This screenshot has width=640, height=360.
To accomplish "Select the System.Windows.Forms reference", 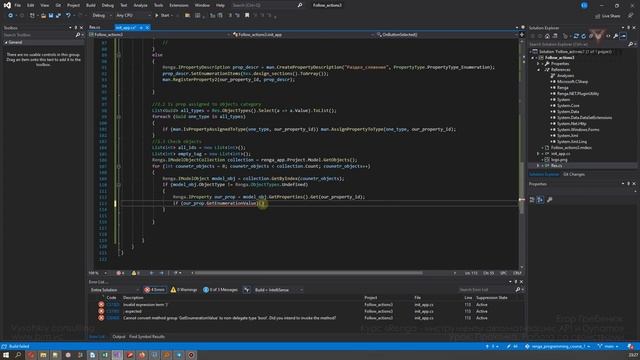I will click(578, 130).
